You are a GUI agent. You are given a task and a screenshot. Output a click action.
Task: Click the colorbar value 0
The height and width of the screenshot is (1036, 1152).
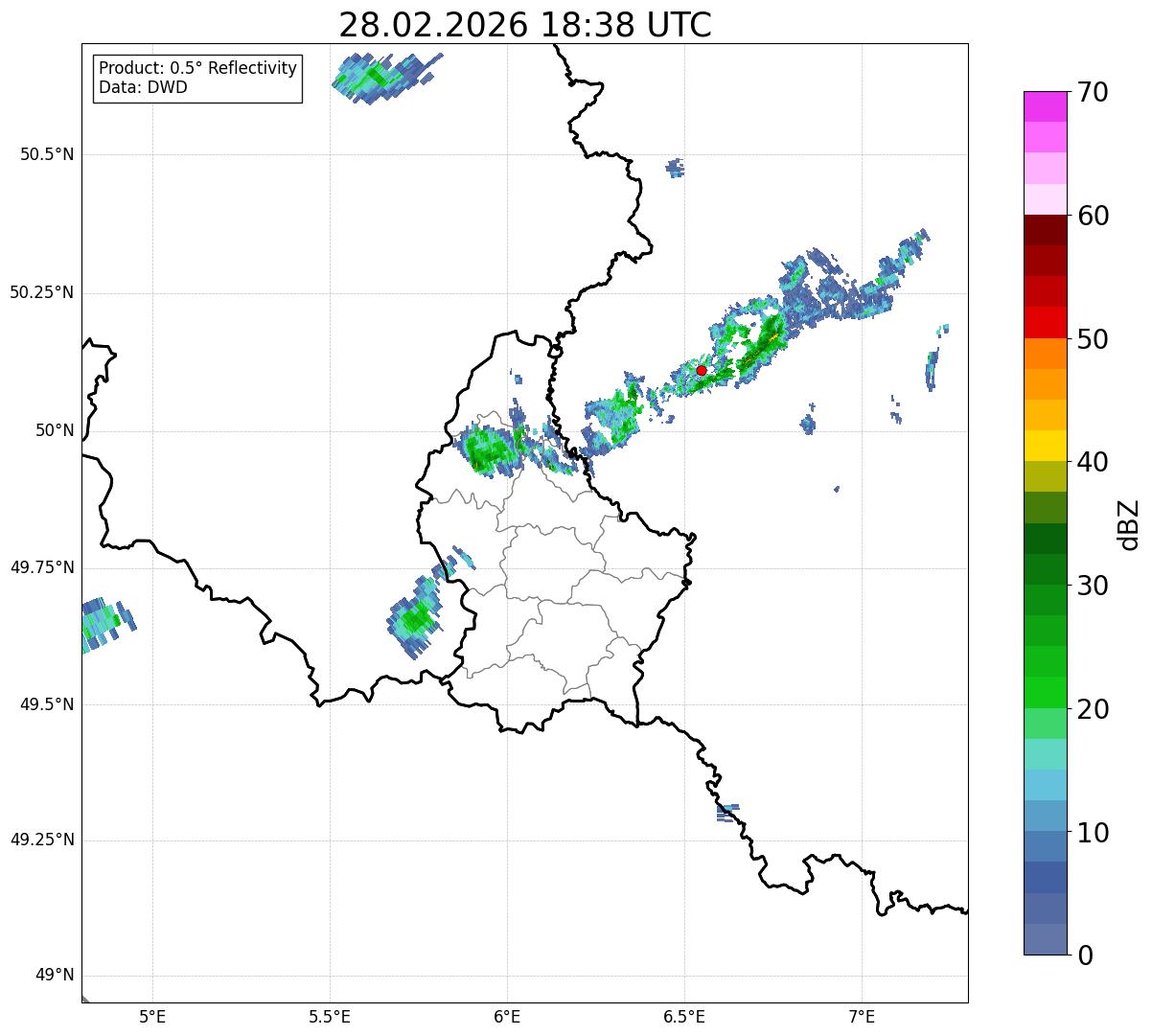coord(1085,955)
